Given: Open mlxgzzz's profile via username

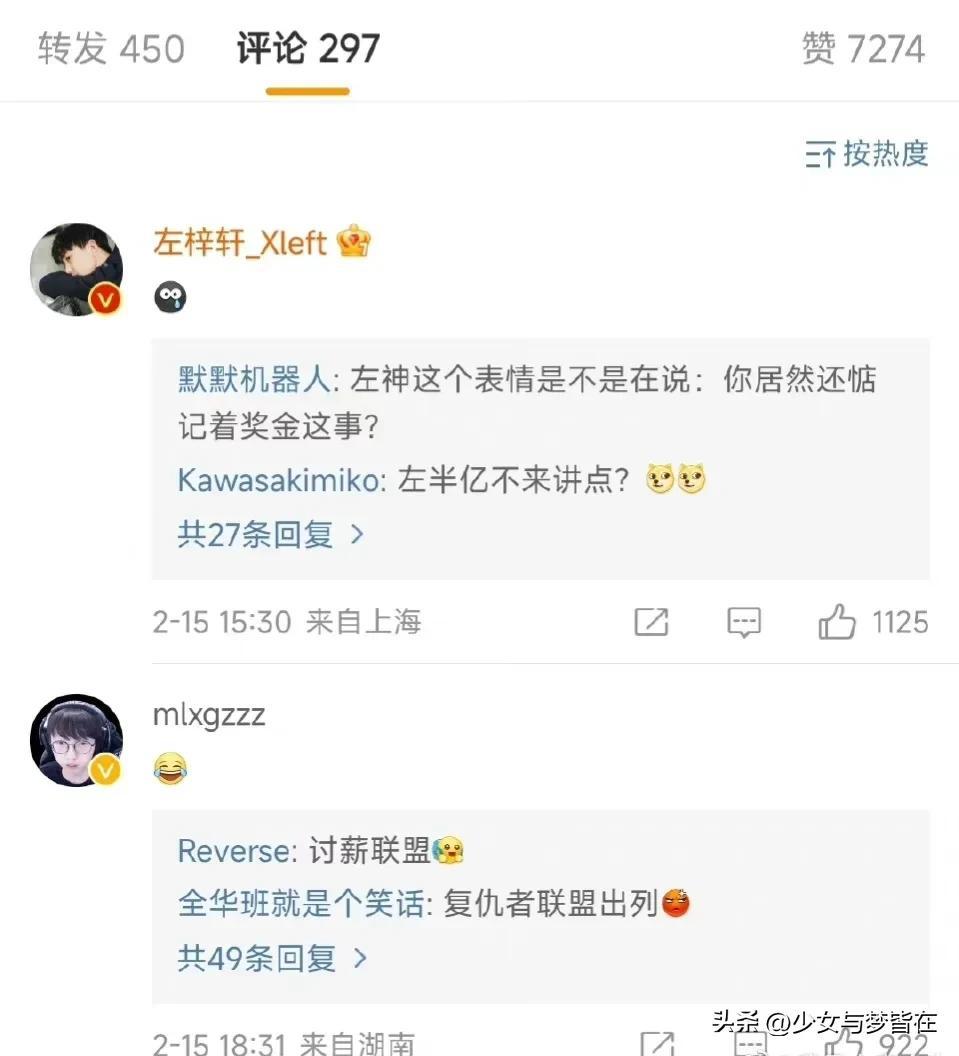Looking at the screenshot, I should (209, 715).
